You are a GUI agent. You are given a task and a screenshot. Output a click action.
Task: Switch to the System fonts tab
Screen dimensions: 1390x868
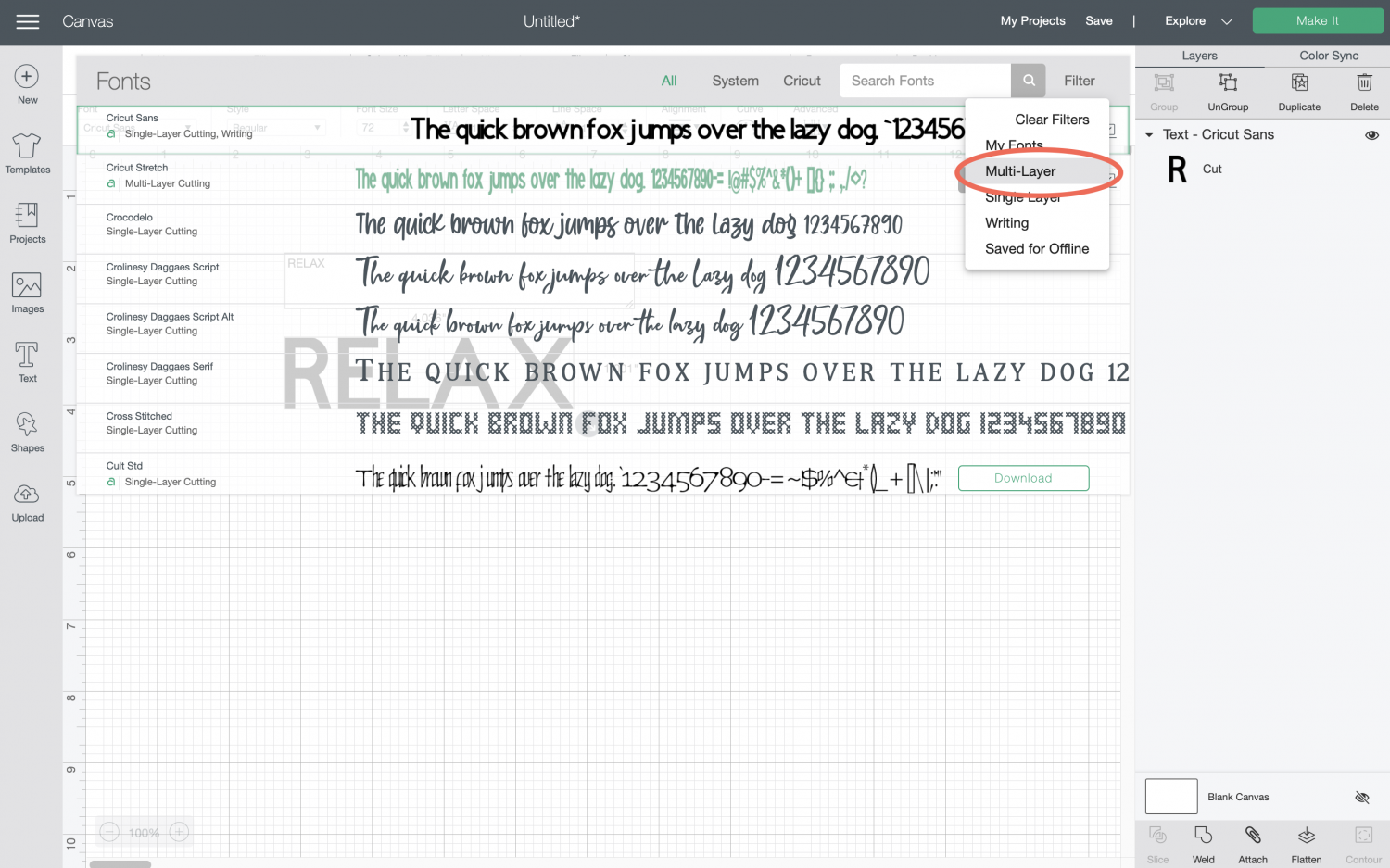(x=735, y=81)
